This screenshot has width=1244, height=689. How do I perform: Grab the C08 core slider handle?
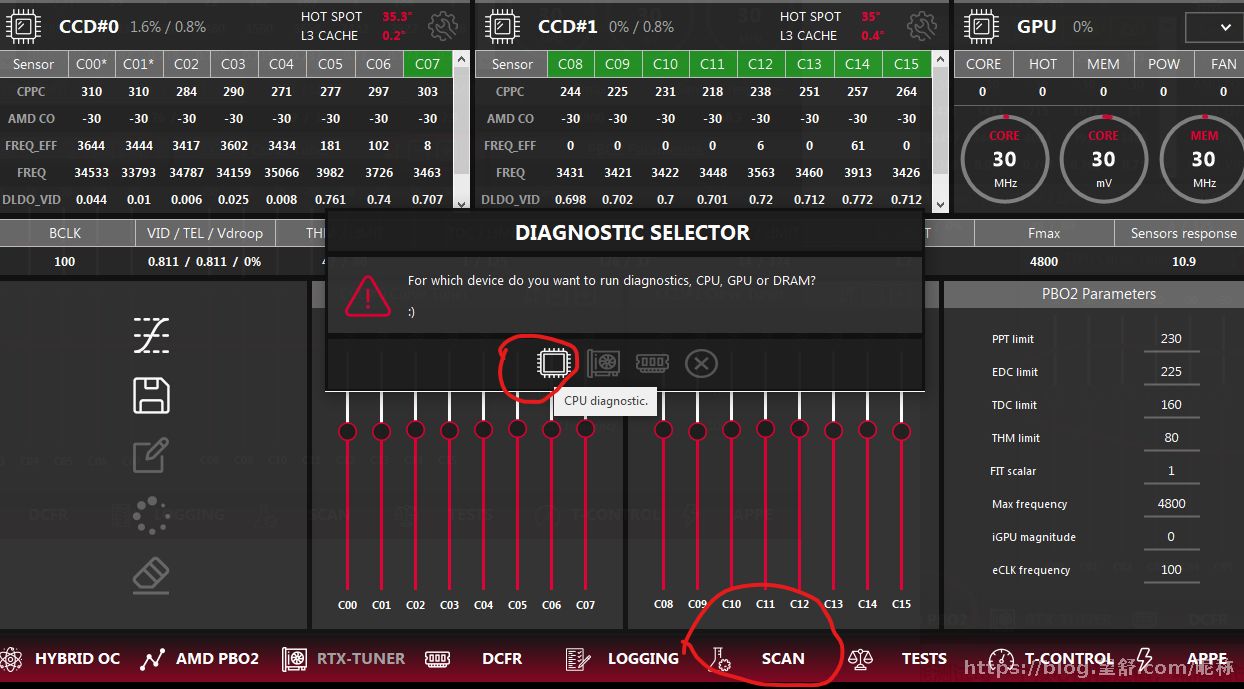point(663,429)
